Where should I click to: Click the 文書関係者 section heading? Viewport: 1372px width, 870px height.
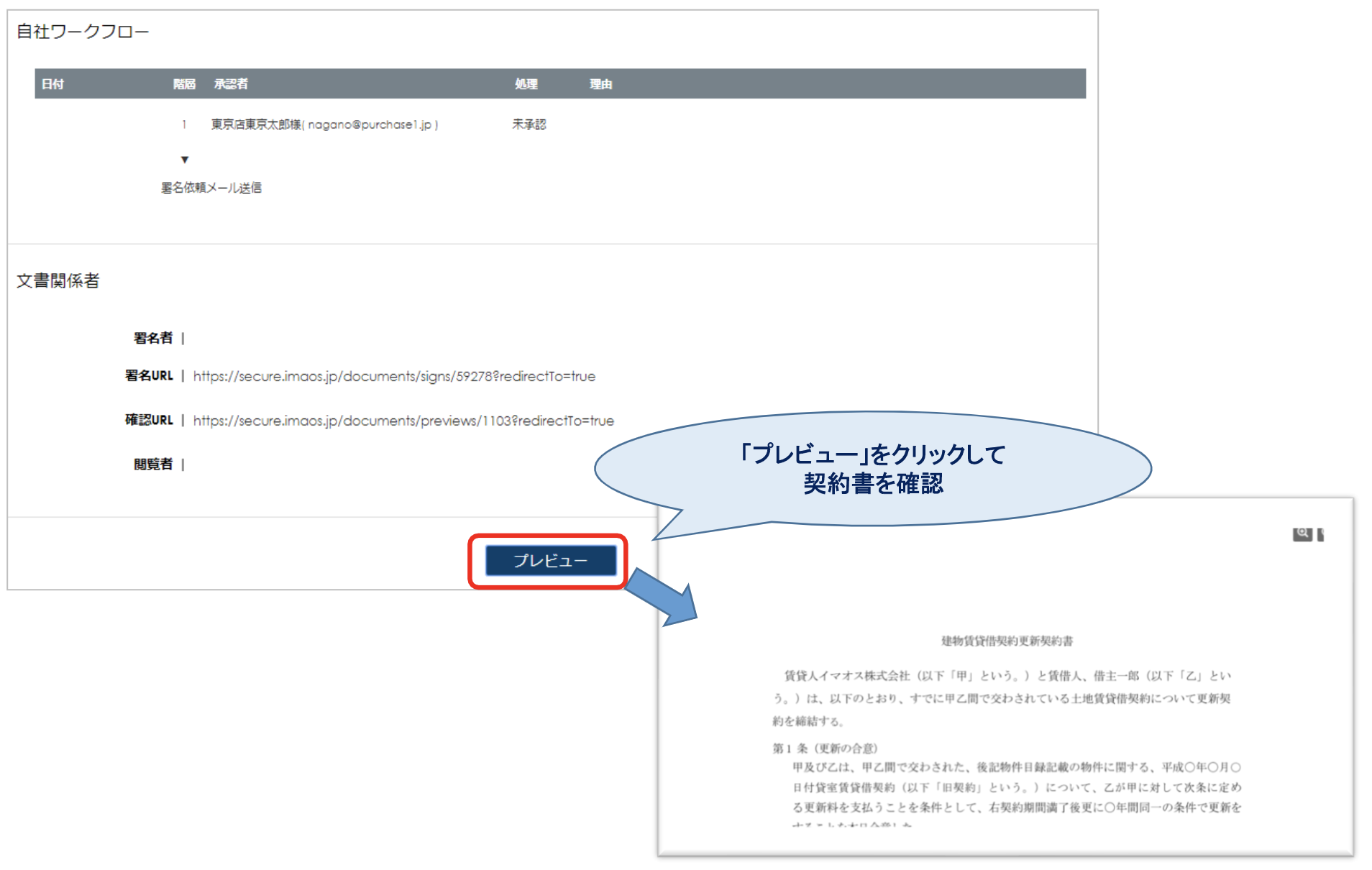point(58,280)
